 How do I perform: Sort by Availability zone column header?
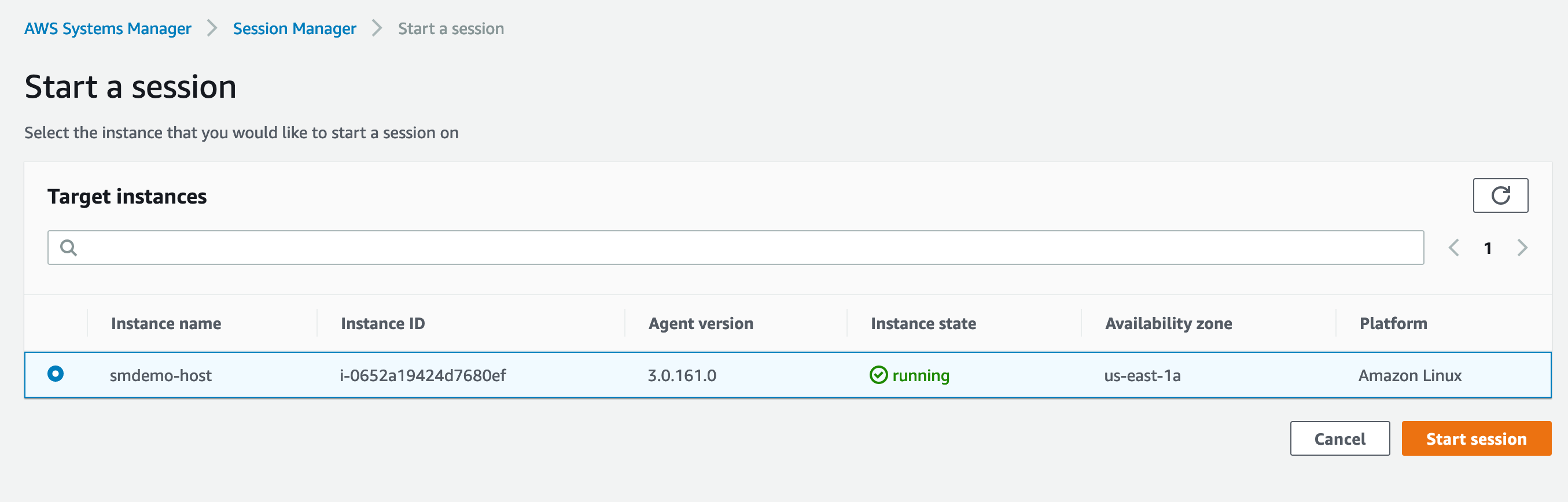coord(1169,323)
